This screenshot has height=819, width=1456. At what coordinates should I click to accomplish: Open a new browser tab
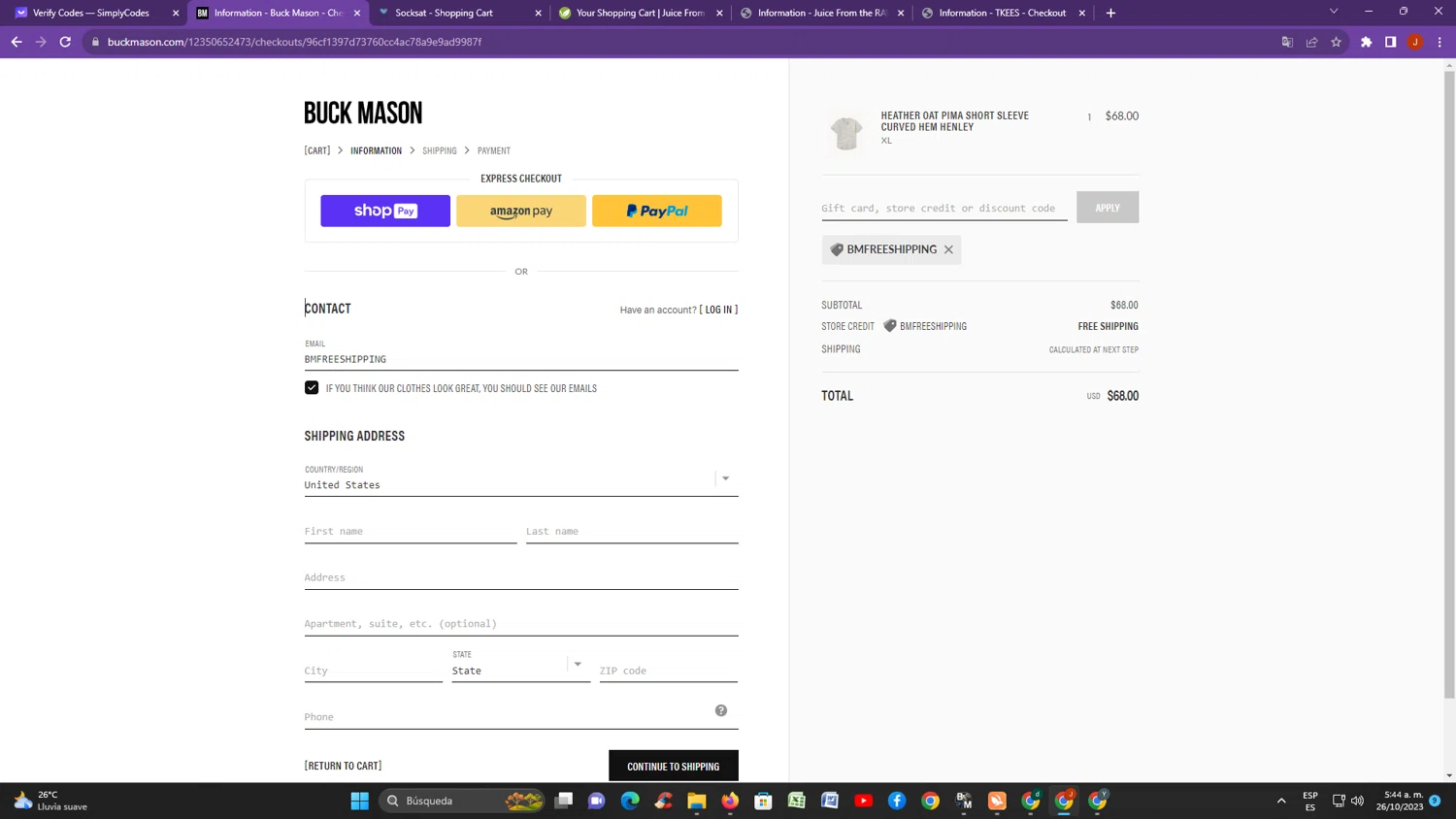pyautogui.click(x=1110, y=13)
